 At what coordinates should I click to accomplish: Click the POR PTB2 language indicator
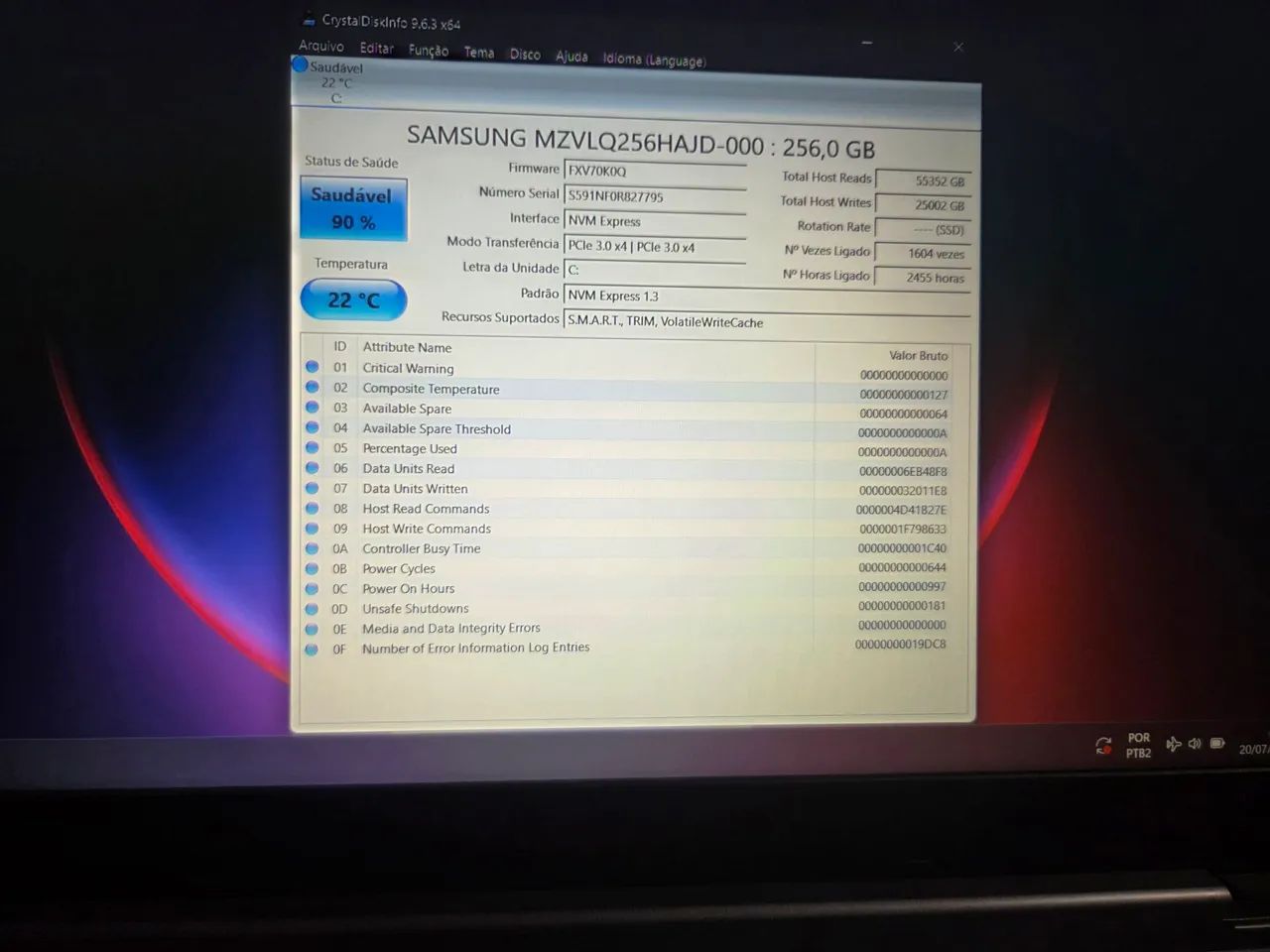[x=1139, y=746]
